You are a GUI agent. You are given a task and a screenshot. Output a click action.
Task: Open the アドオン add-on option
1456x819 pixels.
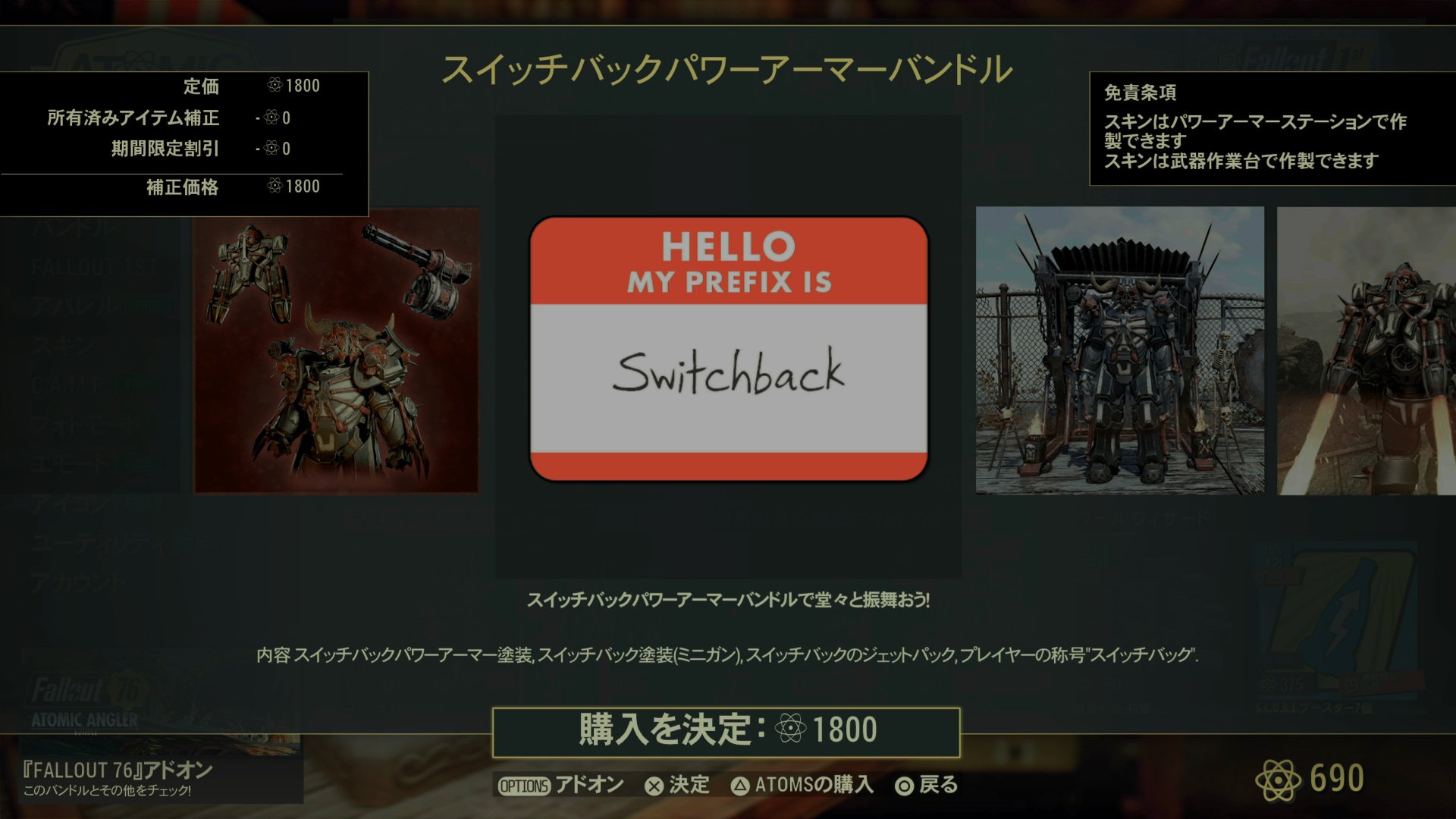coord(589,785)
